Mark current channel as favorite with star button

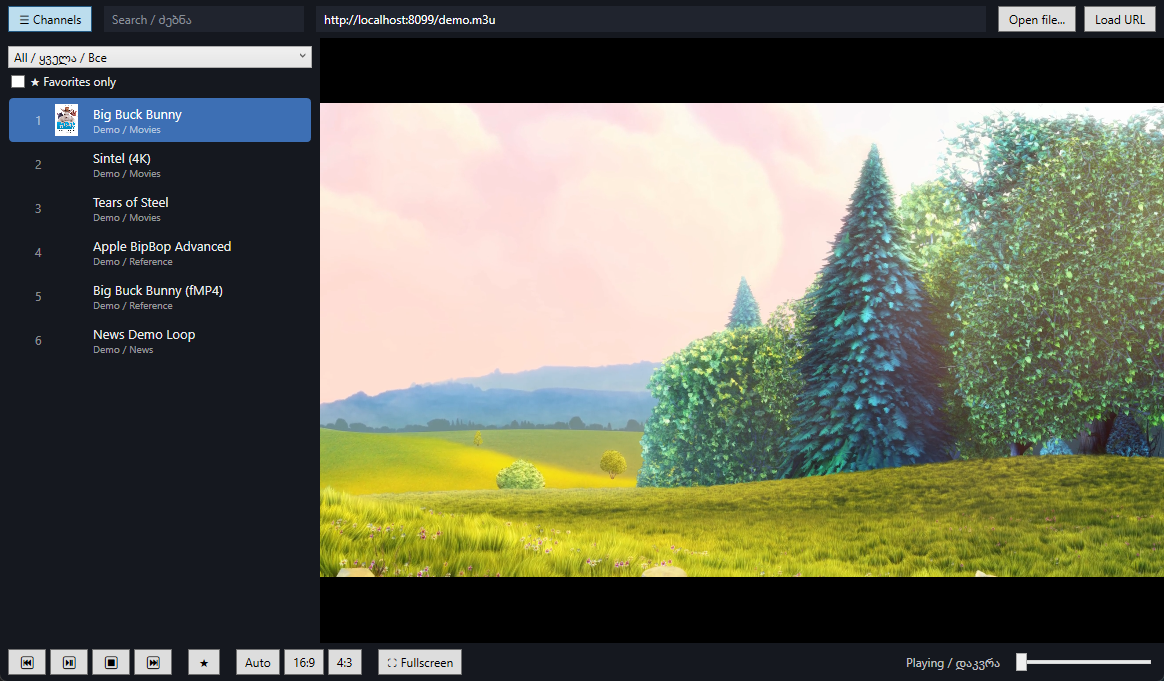click(204, 662)
